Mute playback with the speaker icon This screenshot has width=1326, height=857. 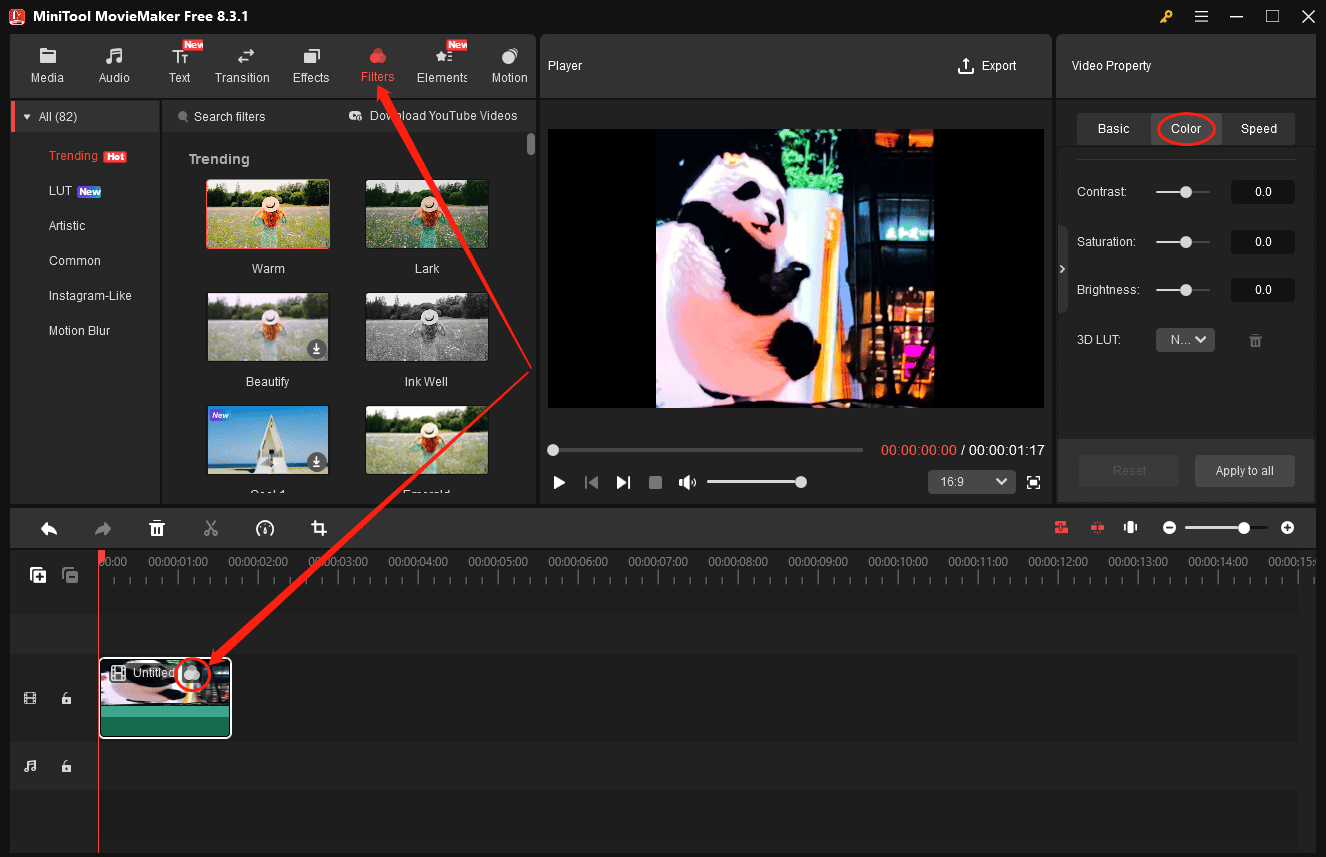[x=687, y=481]
